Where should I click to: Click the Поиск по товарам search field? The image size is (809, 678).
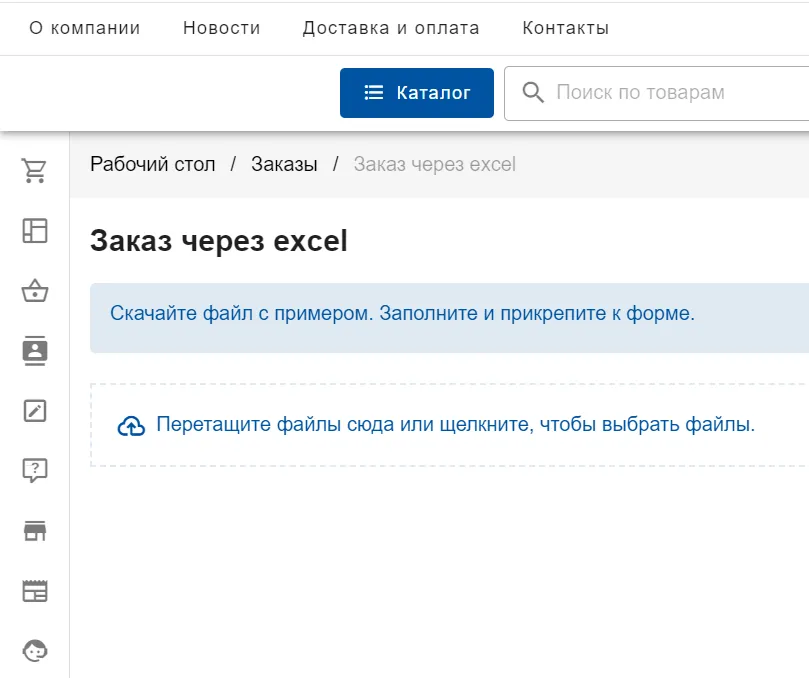[640, 92]
